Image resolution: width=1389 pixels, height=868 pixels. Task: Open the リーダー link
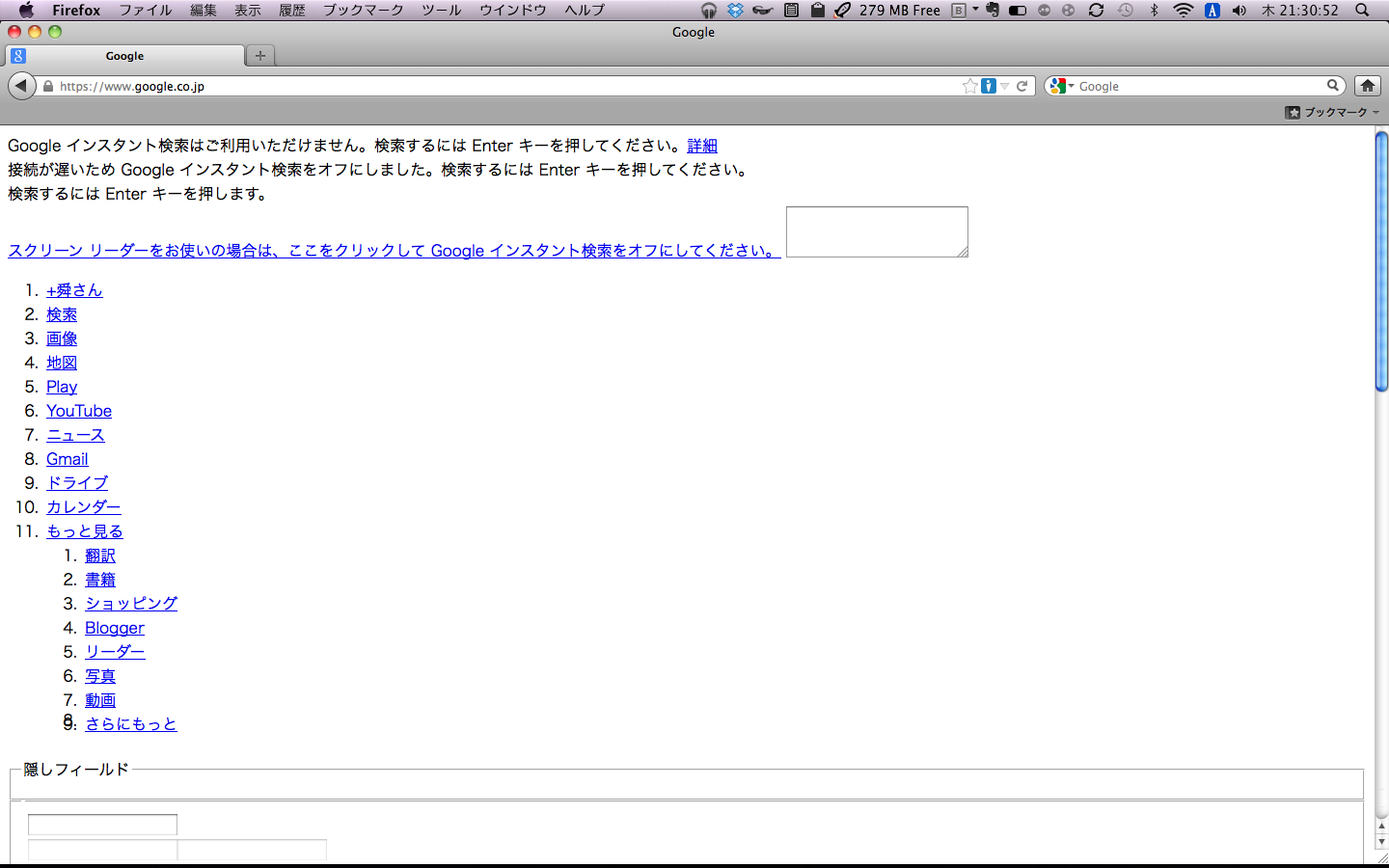pyautogui.click(x=115, y=652)
